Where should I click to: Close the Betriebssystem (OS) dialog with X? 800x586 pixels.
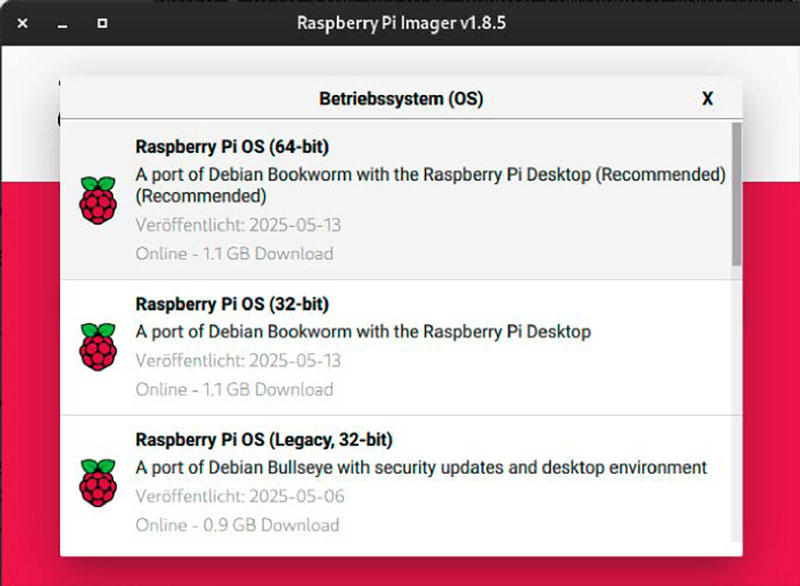point(707,98)
